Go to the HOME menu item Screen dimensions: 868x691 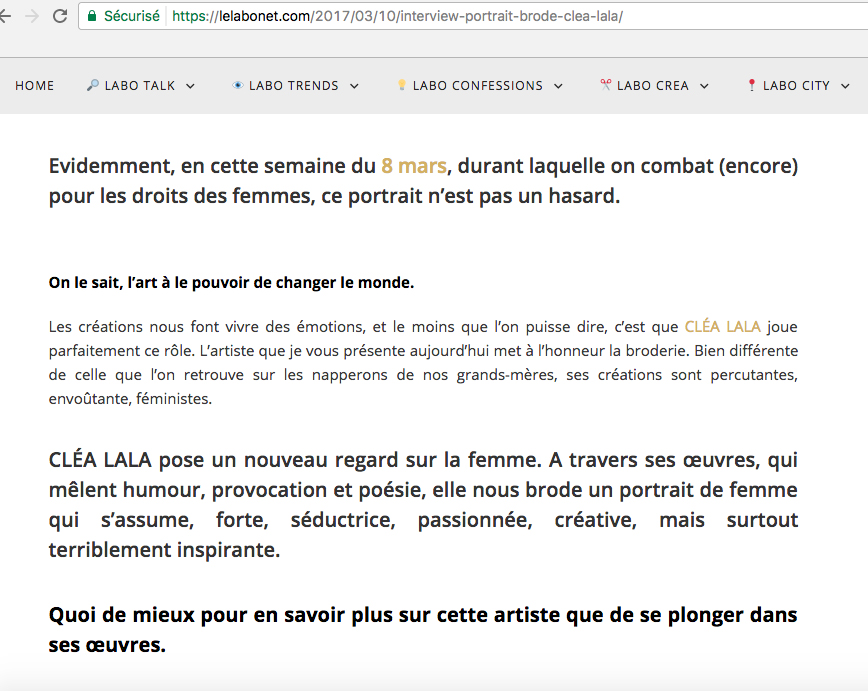pos(34,86)
